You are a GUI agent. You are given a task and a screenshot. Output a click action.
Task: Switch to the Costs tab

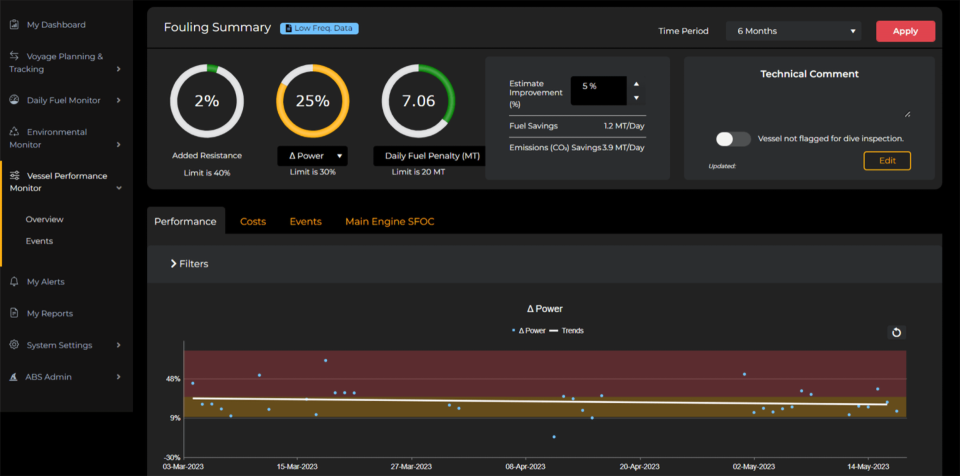[253, 221]
